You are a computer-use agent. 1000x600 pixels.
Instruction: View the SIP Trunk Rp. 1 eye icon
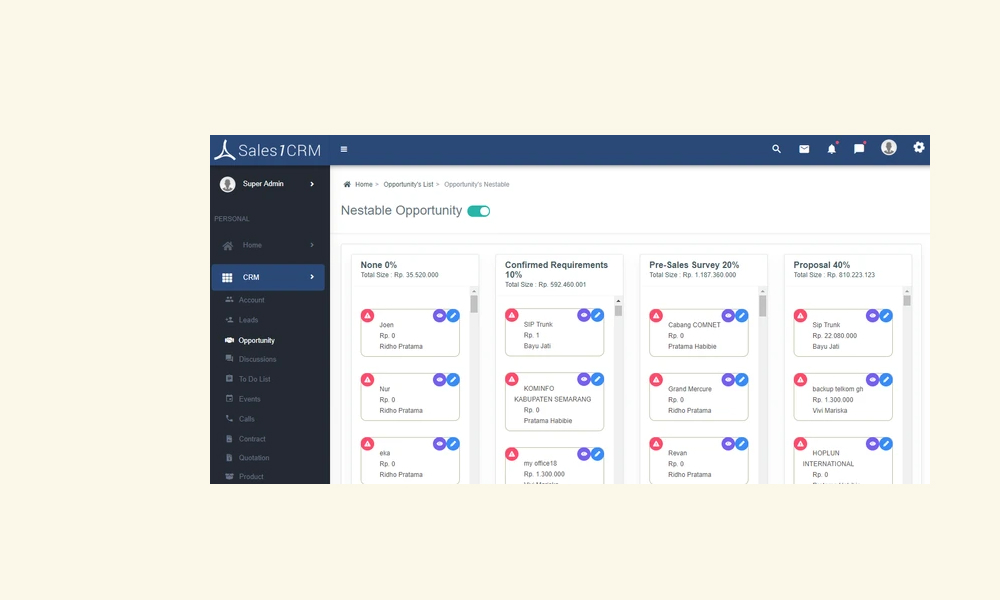click(584, 315)
